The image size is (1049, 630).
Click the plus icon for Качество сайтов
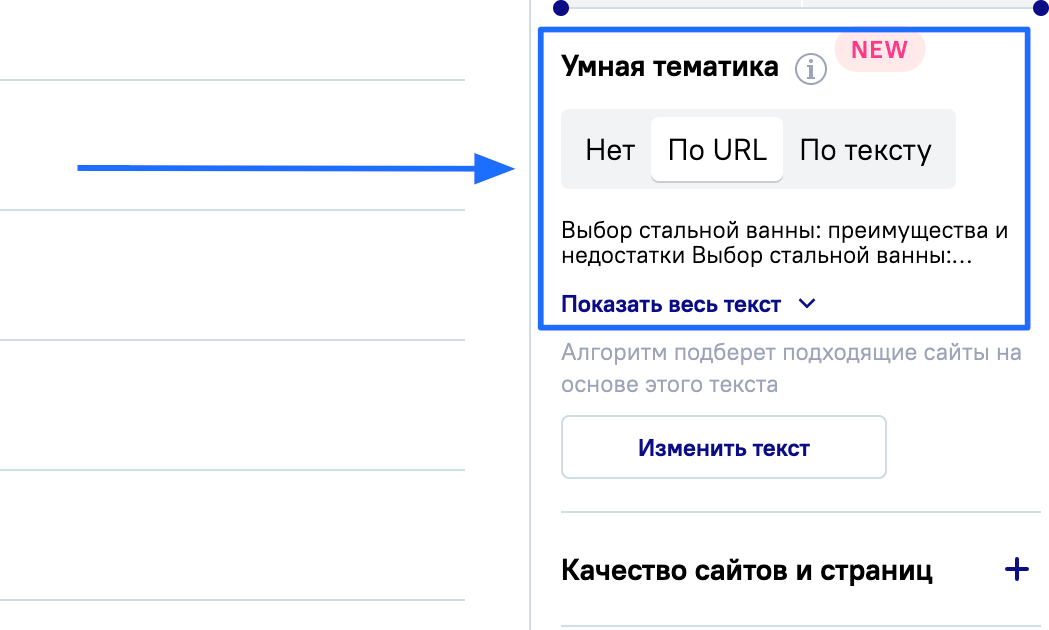pyautogui.click(x=1016, y=570)
